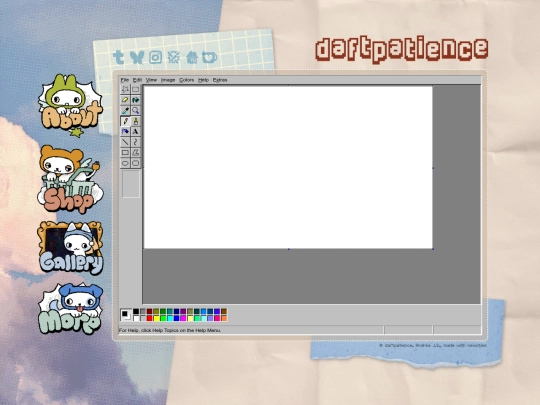The image size is (540, 405).
Task: Open the Ko-fi cup icon
Action: click(209, 57)
